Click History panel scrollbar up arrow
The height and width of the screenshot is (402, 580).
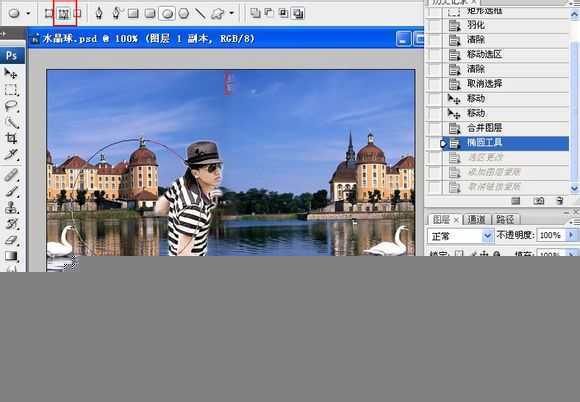(x=574, y=14)
